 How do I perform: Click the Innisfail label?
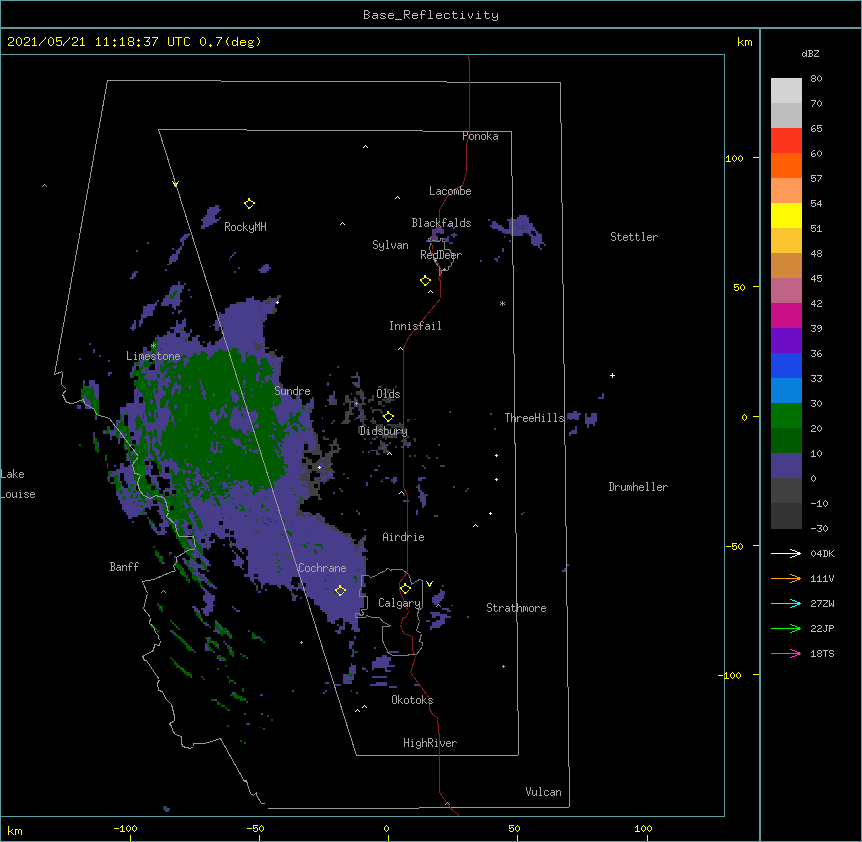click(415, 326)
